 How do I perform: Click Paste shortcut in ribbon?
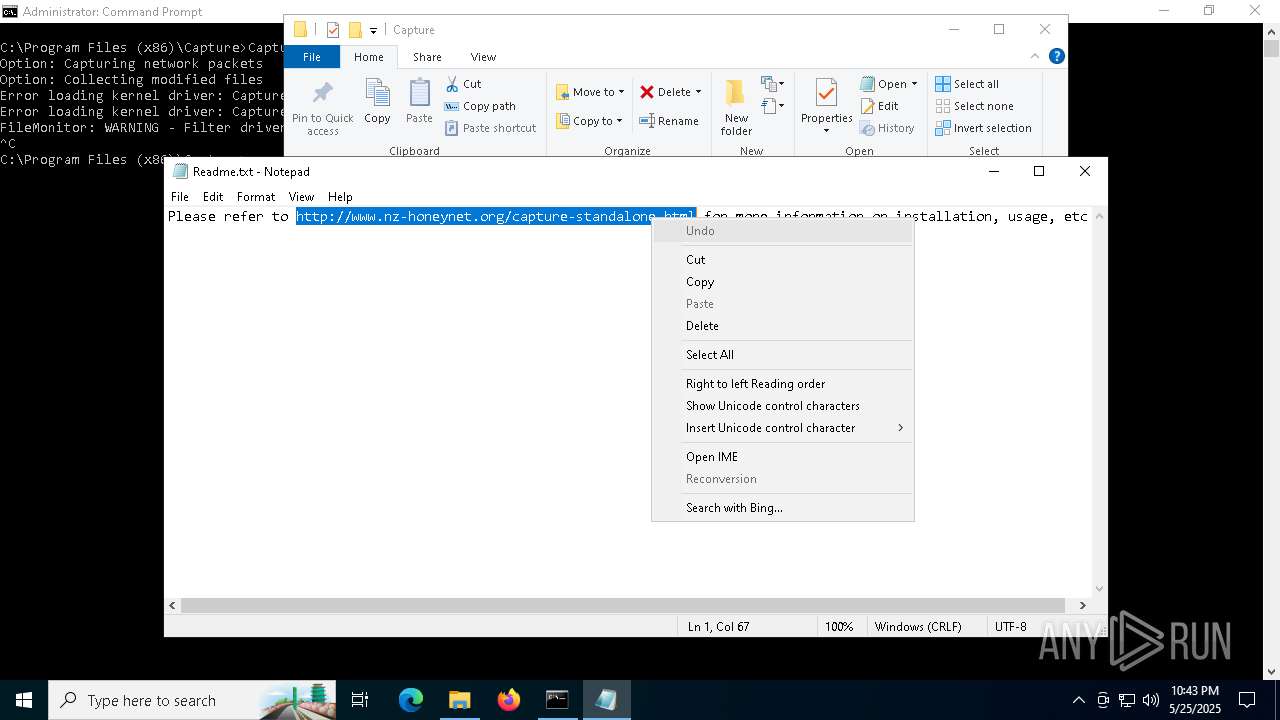490,128
